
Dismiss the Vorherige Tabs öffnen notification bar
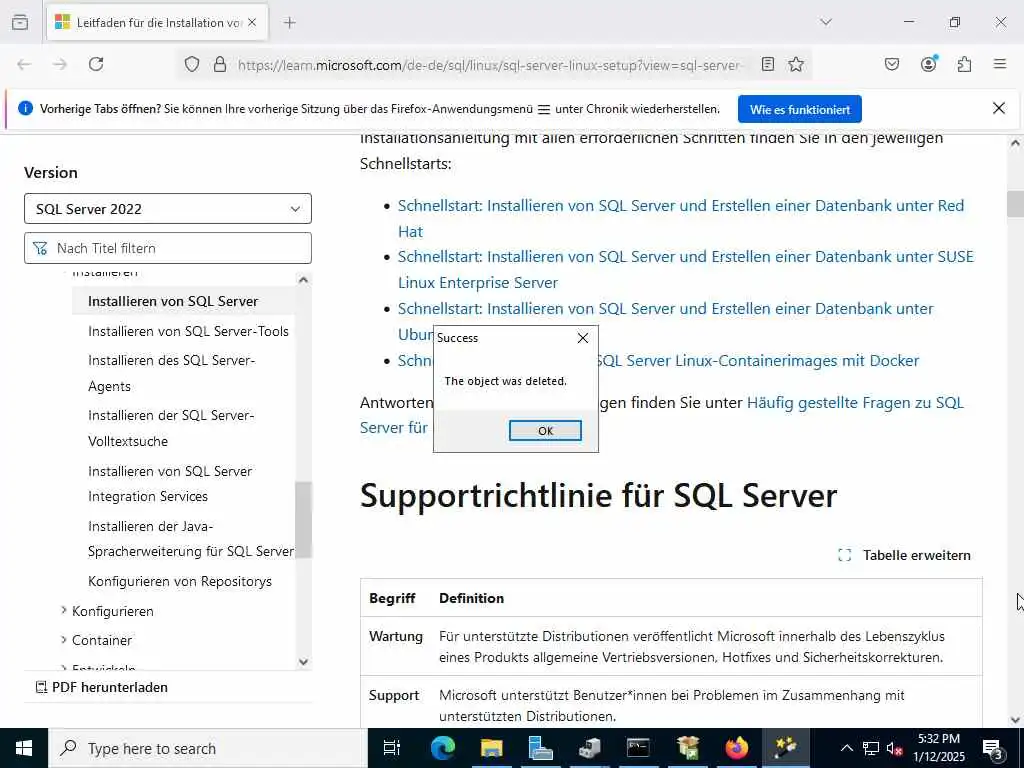999,108
